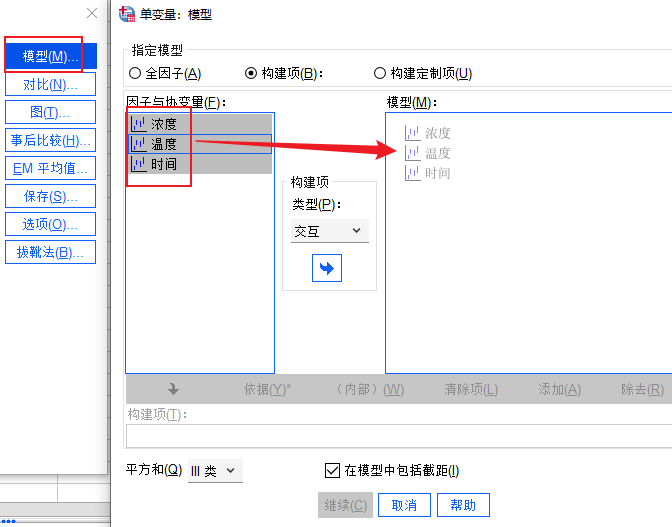
Task: Open the EM 平均值 dialog
Action: click(51, 168)
